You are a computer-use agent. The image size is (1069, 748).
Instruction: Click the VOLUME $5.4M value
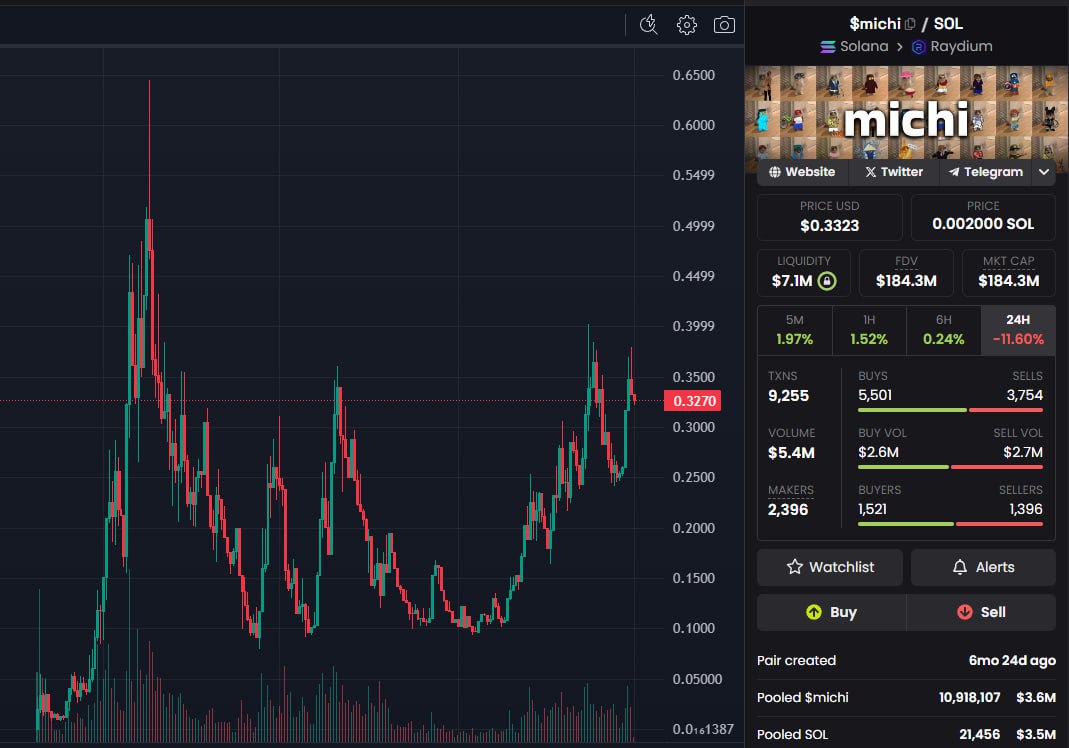tap(792, 453)
